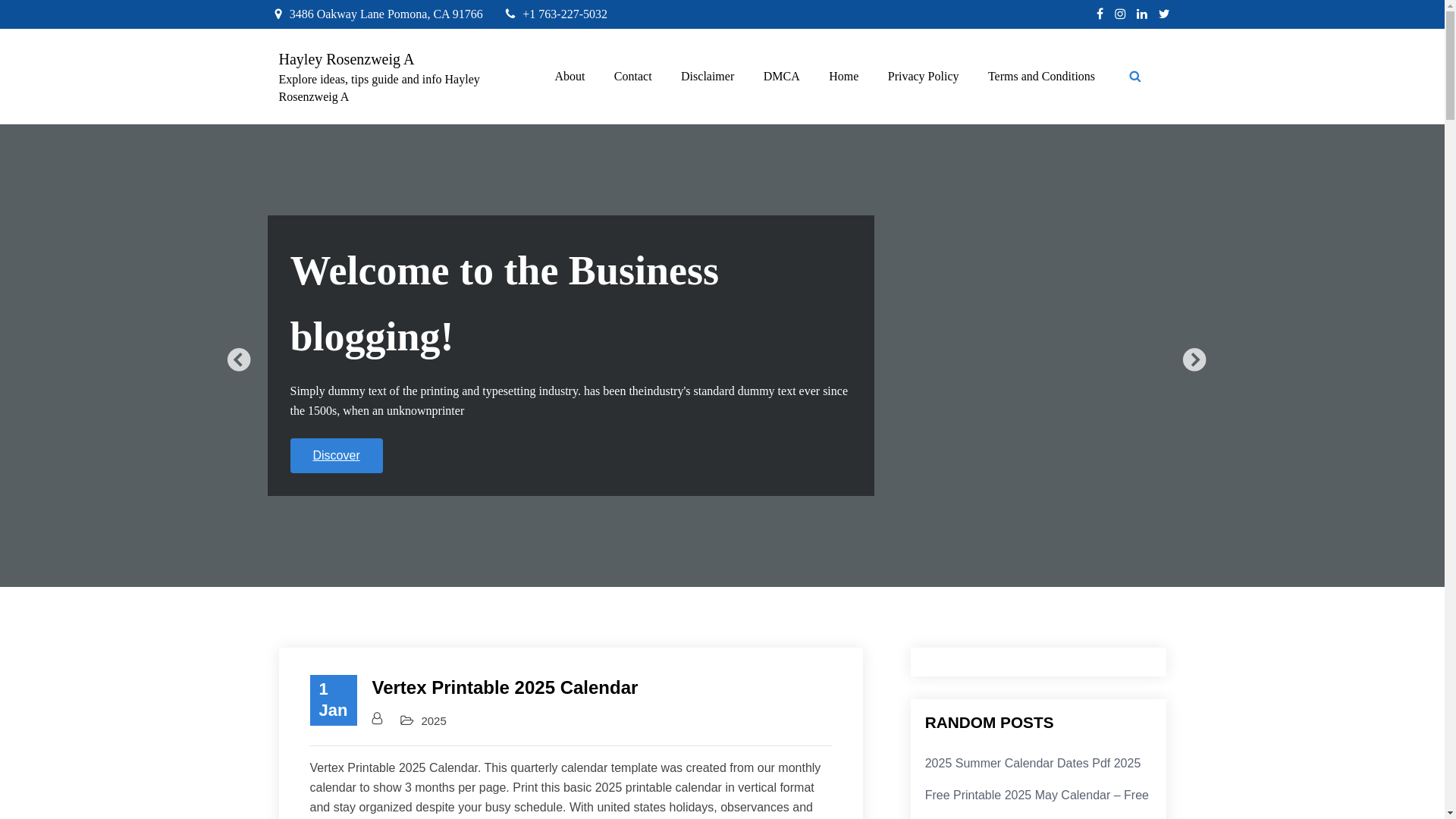The height and width of the screenshot is (819, 1456).
Task: Open Free Printable 2025 May Calendar post
Action: [1037, 795]
